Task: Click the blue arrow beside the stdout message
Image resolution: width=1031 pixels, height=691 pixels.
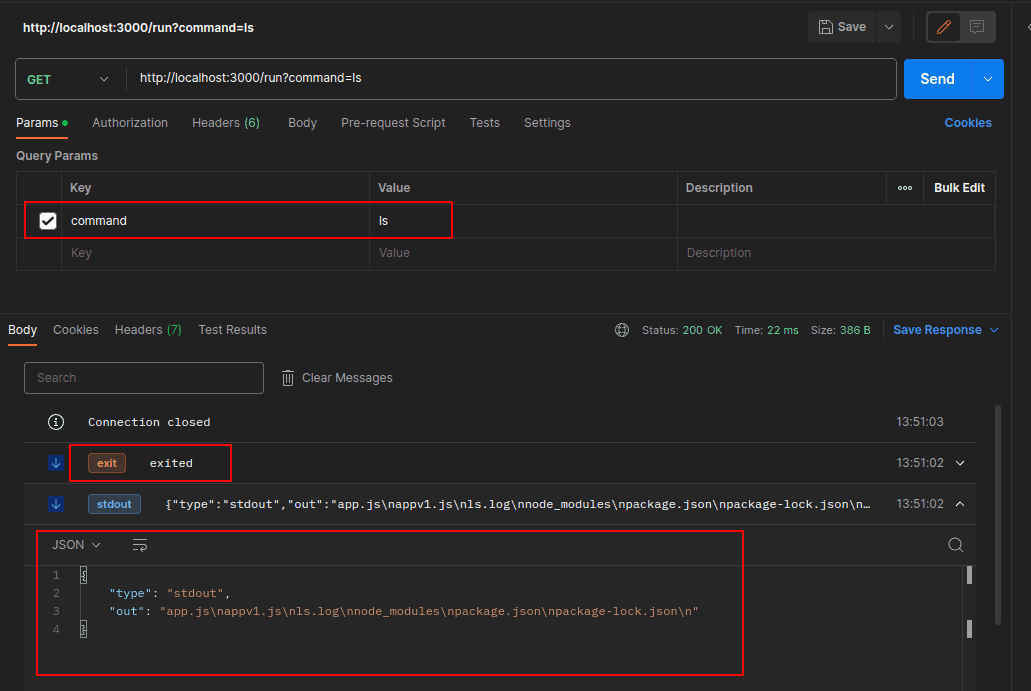Action: click(x=55, y=503)
